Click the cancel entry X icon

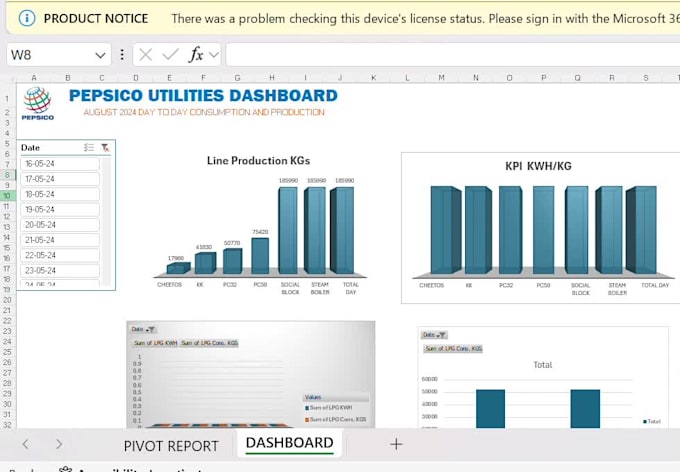coord(146,55)
